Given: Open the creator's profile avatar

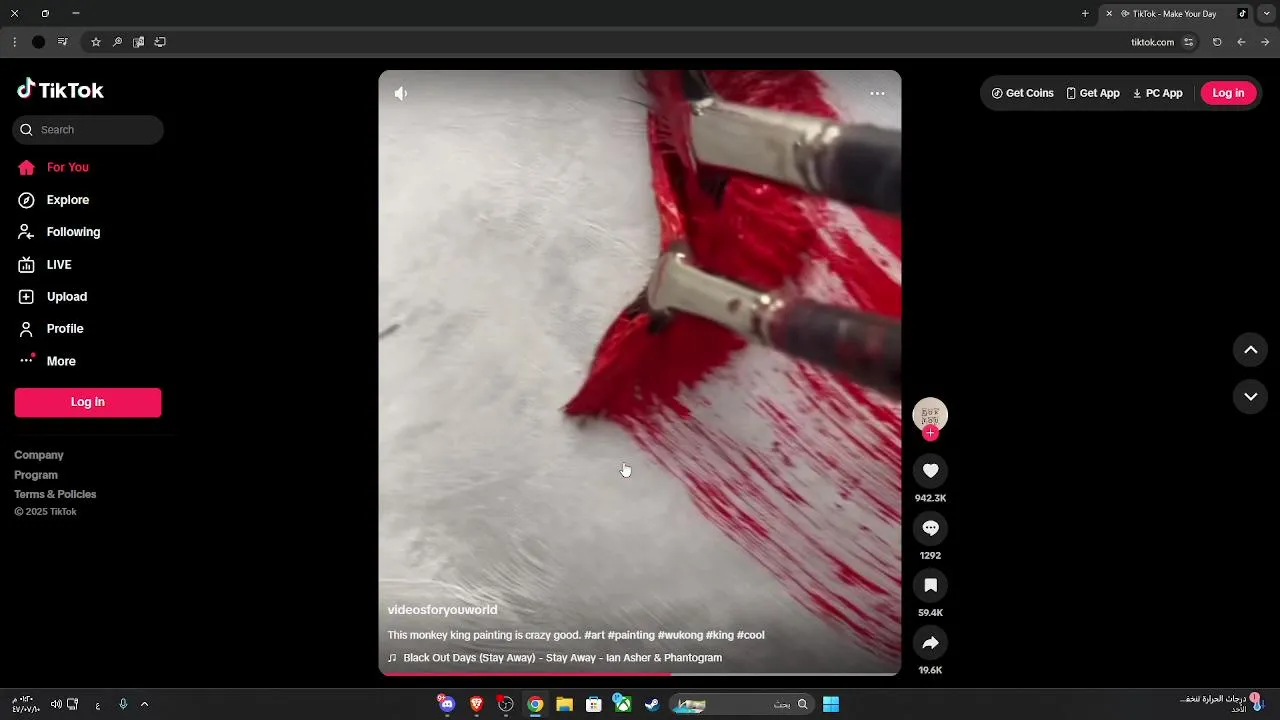Looking at the screenshot, I should [x=930, y=414].
